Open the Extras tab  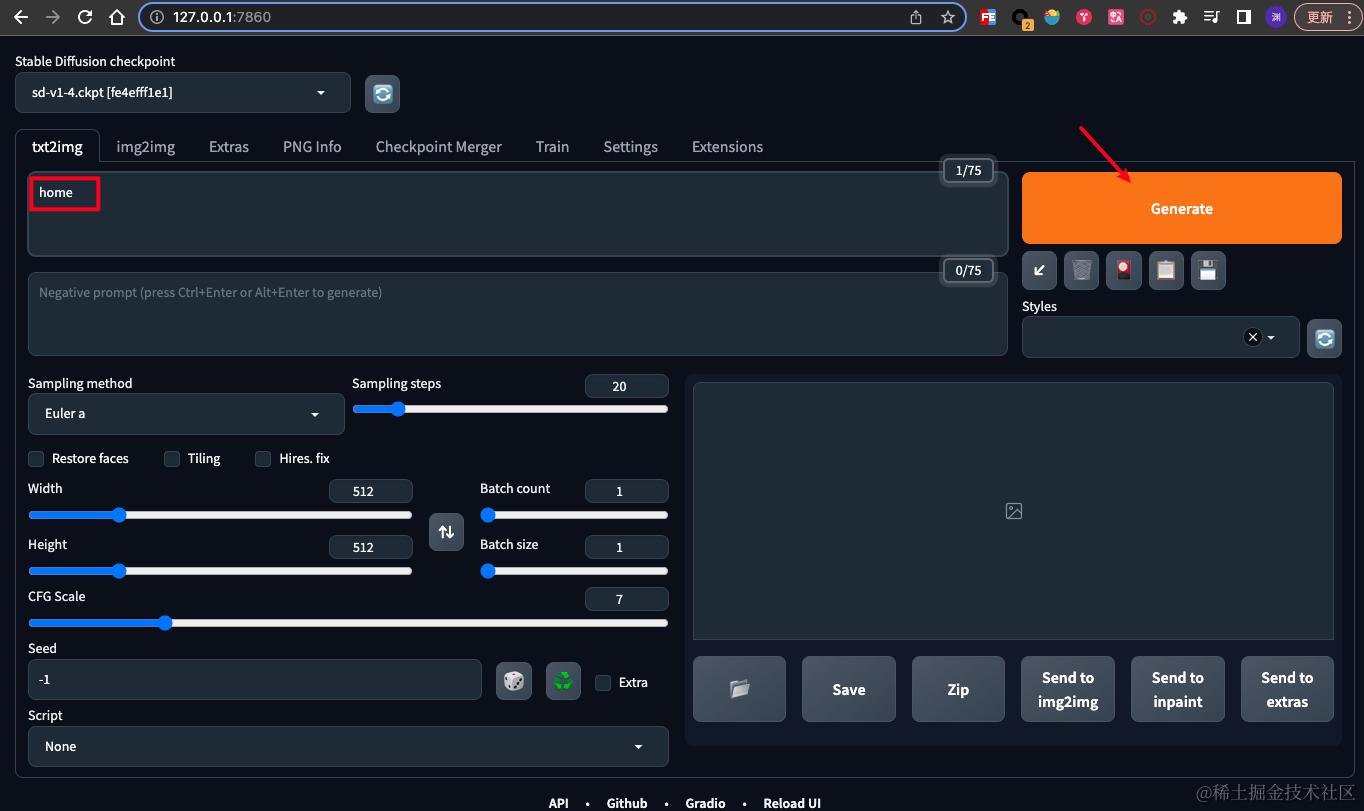coord(229,147)
